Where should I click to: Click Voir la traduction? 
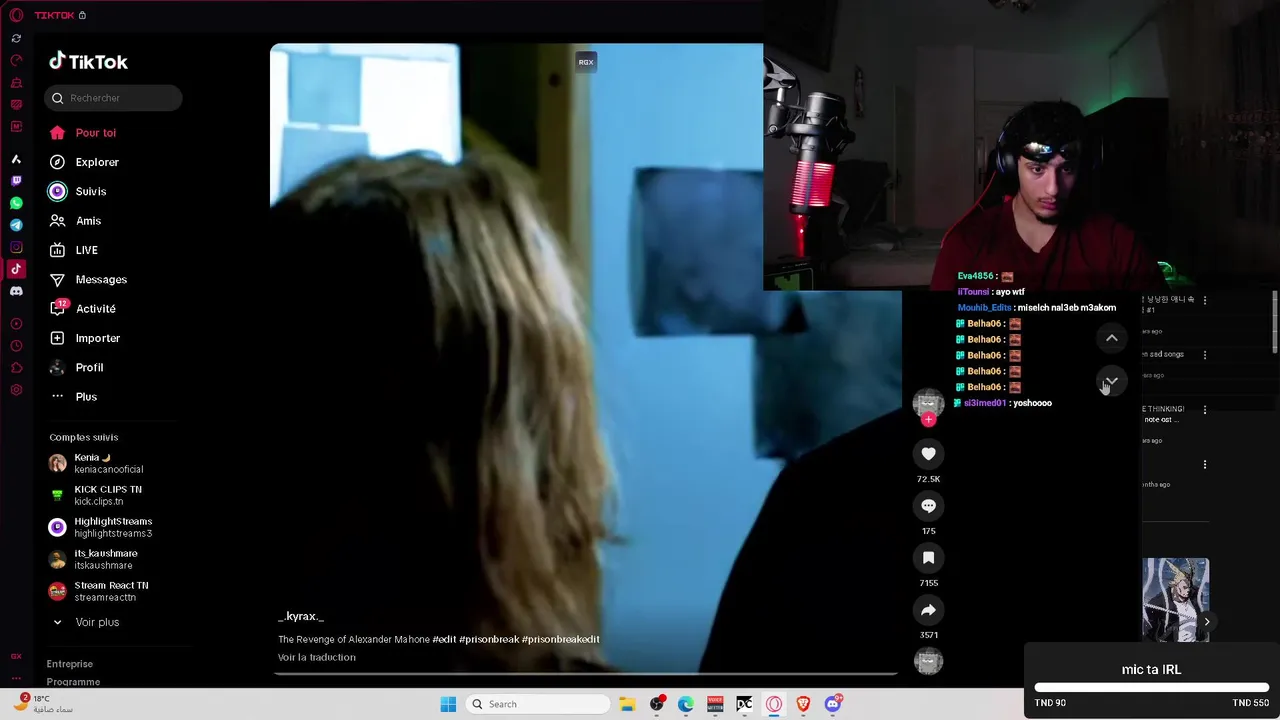(317, 657)
